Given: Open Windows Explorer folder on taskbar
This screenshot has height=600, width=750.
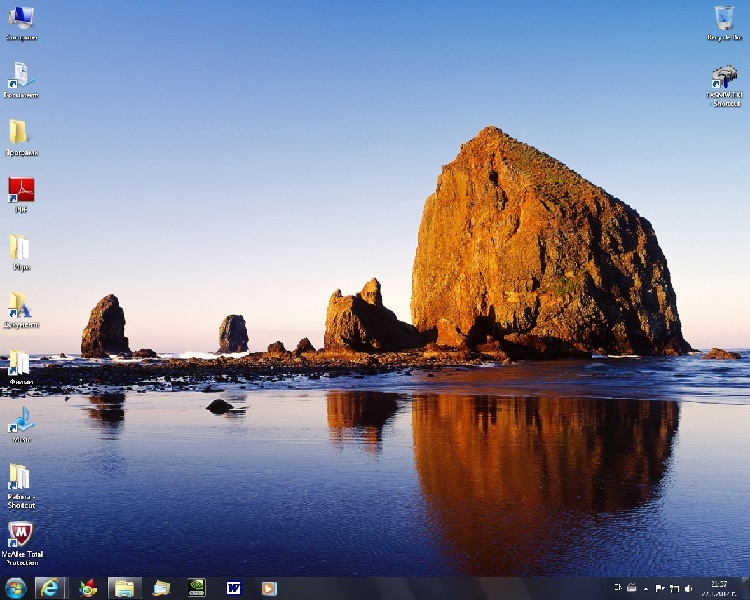Looking at the screenshot, I should (124, 588).
